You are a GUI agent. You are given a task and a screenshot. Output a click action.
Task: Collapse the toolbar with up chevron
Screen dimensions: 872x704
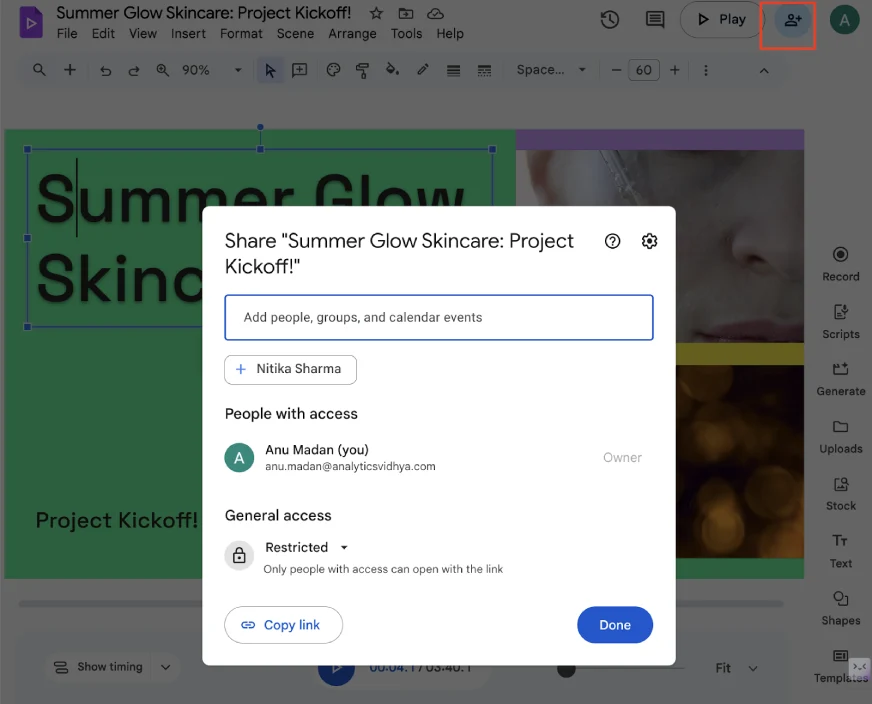(x=764, y=71)
